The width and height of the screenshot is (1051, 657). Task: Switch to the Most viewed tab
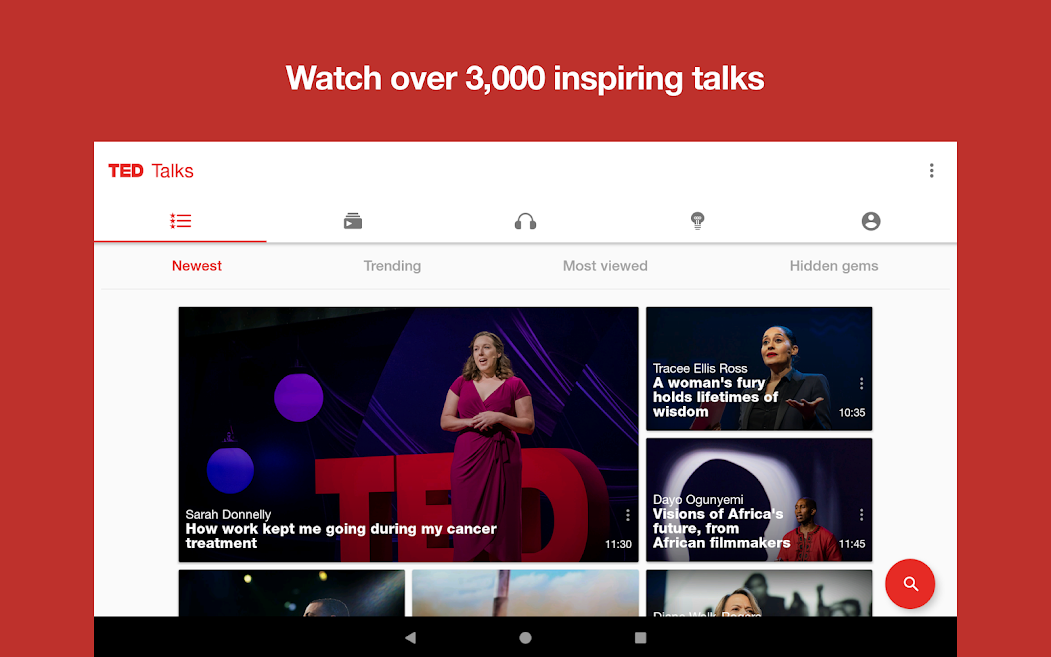point(605,266)
